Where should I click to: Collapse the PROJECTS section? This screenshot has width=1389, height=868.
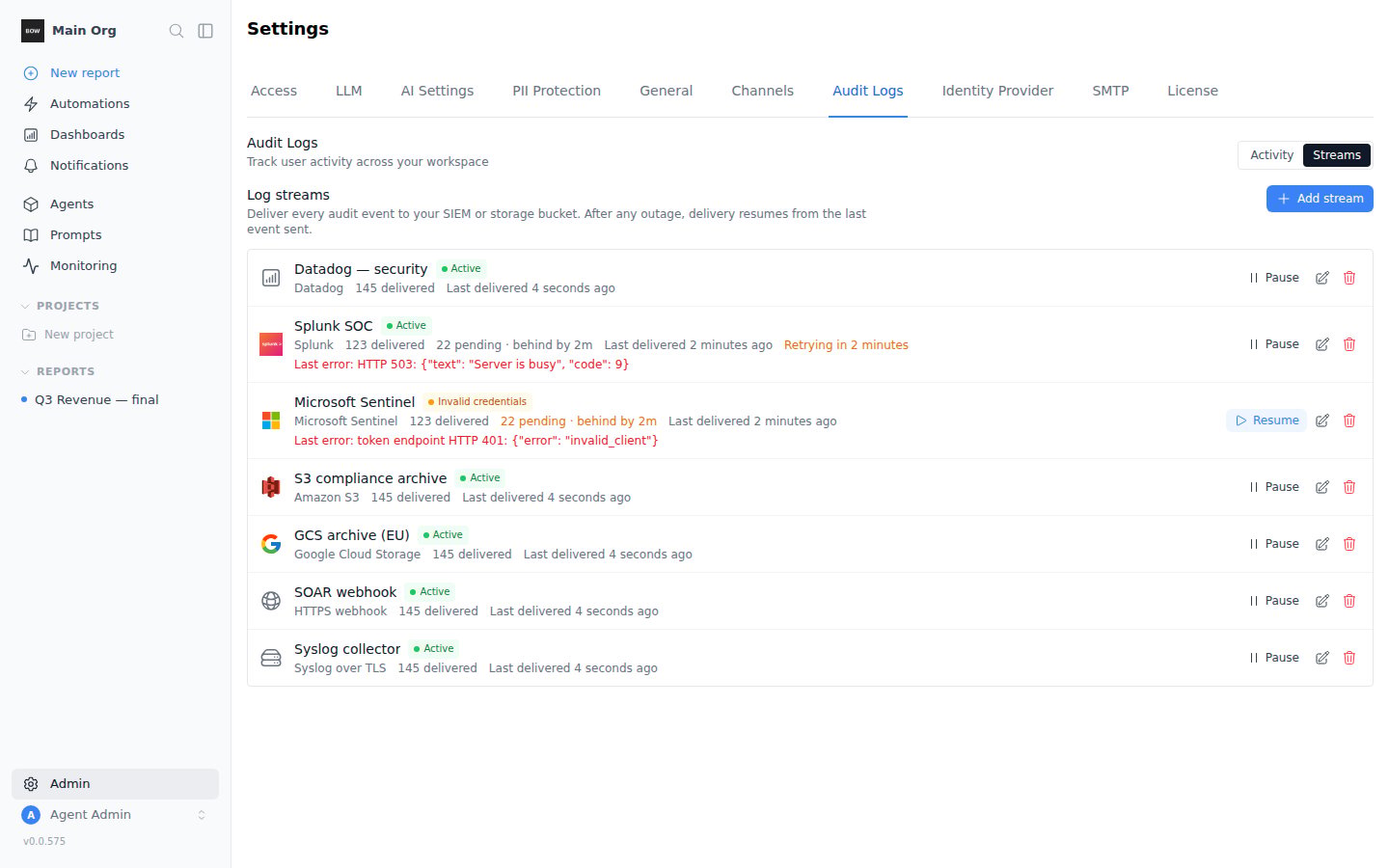tap(60, 306)
